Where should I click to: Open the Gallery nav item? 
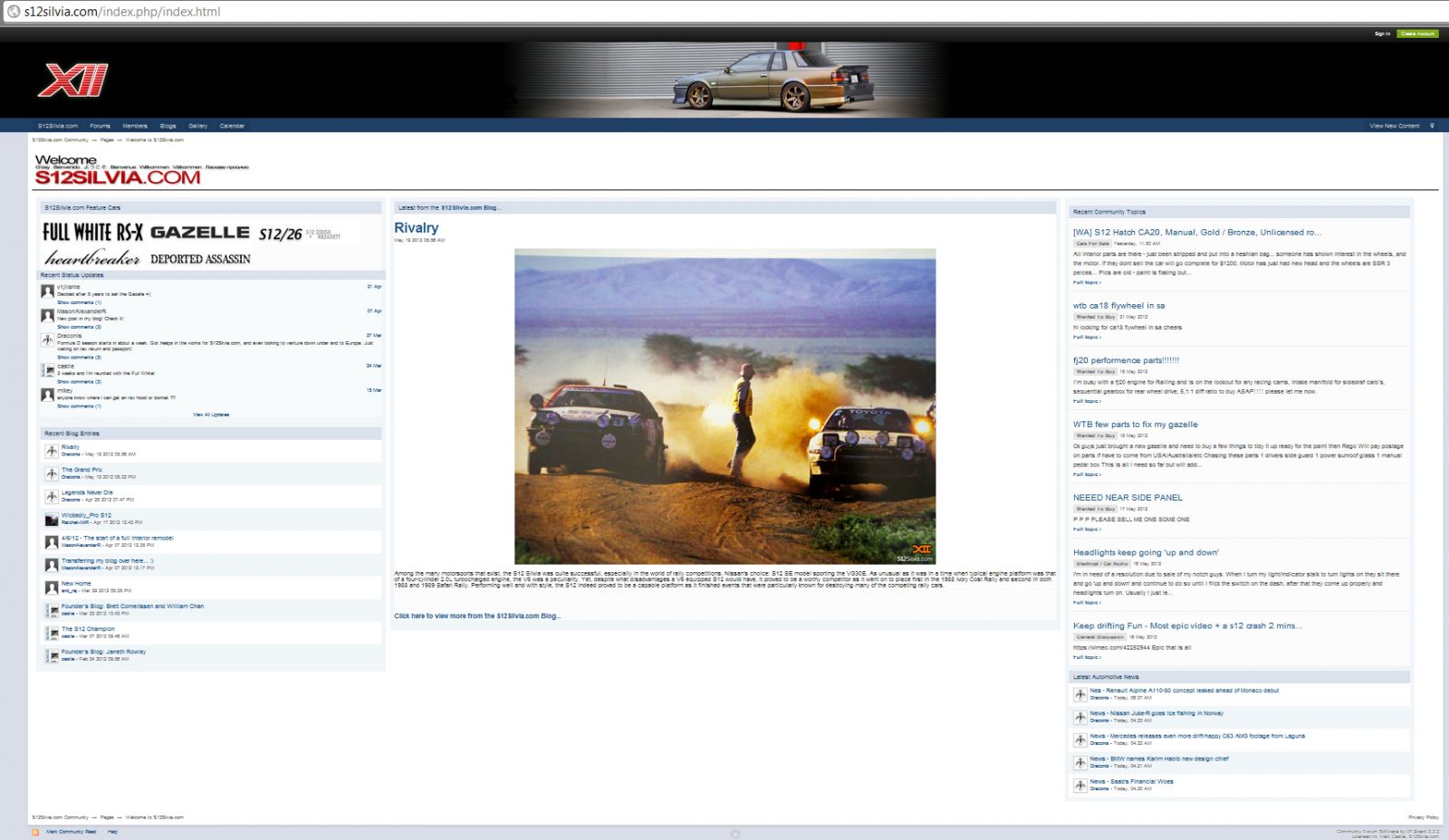tap(198, 126)
